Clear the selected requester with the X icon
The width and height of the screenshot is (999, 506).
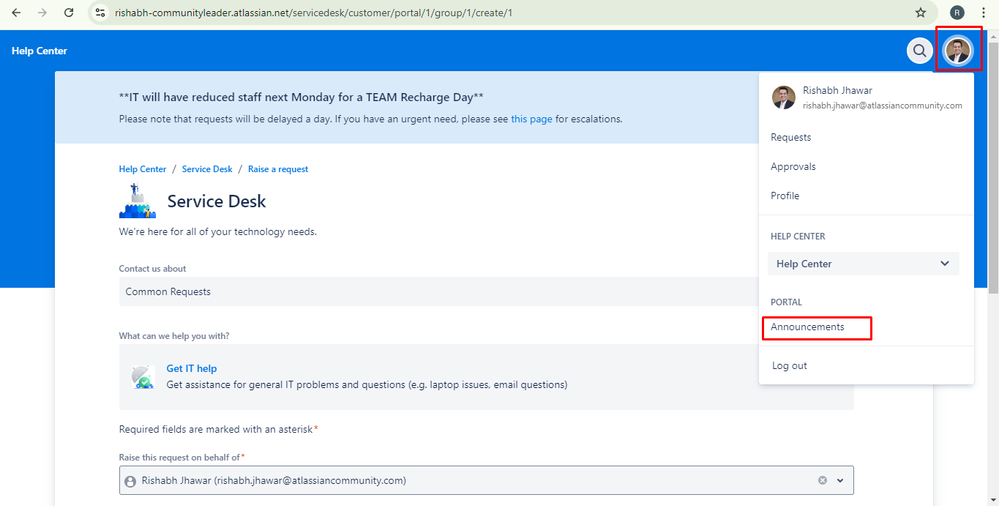tap(823, 481)
